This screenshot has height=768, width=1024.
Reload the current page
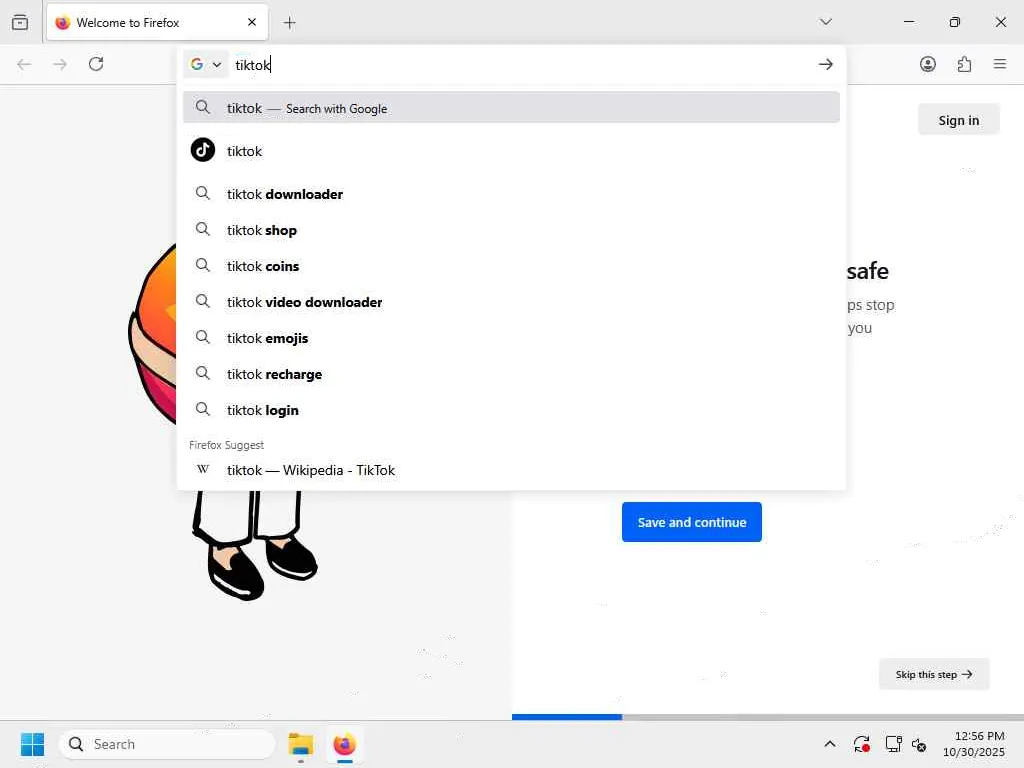coord(96,64)
